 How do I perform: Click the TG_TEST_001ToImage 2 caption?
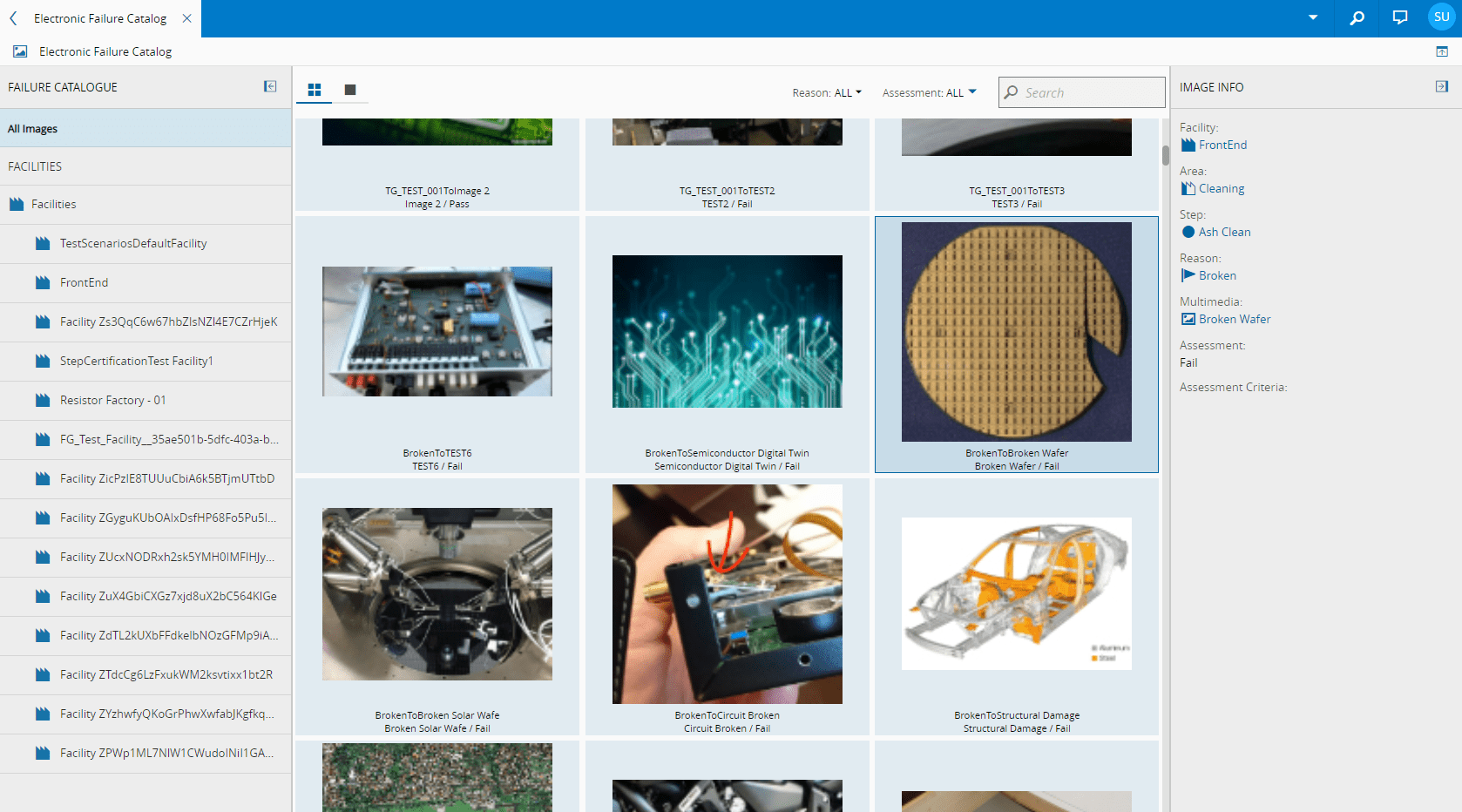pos(437,191)
